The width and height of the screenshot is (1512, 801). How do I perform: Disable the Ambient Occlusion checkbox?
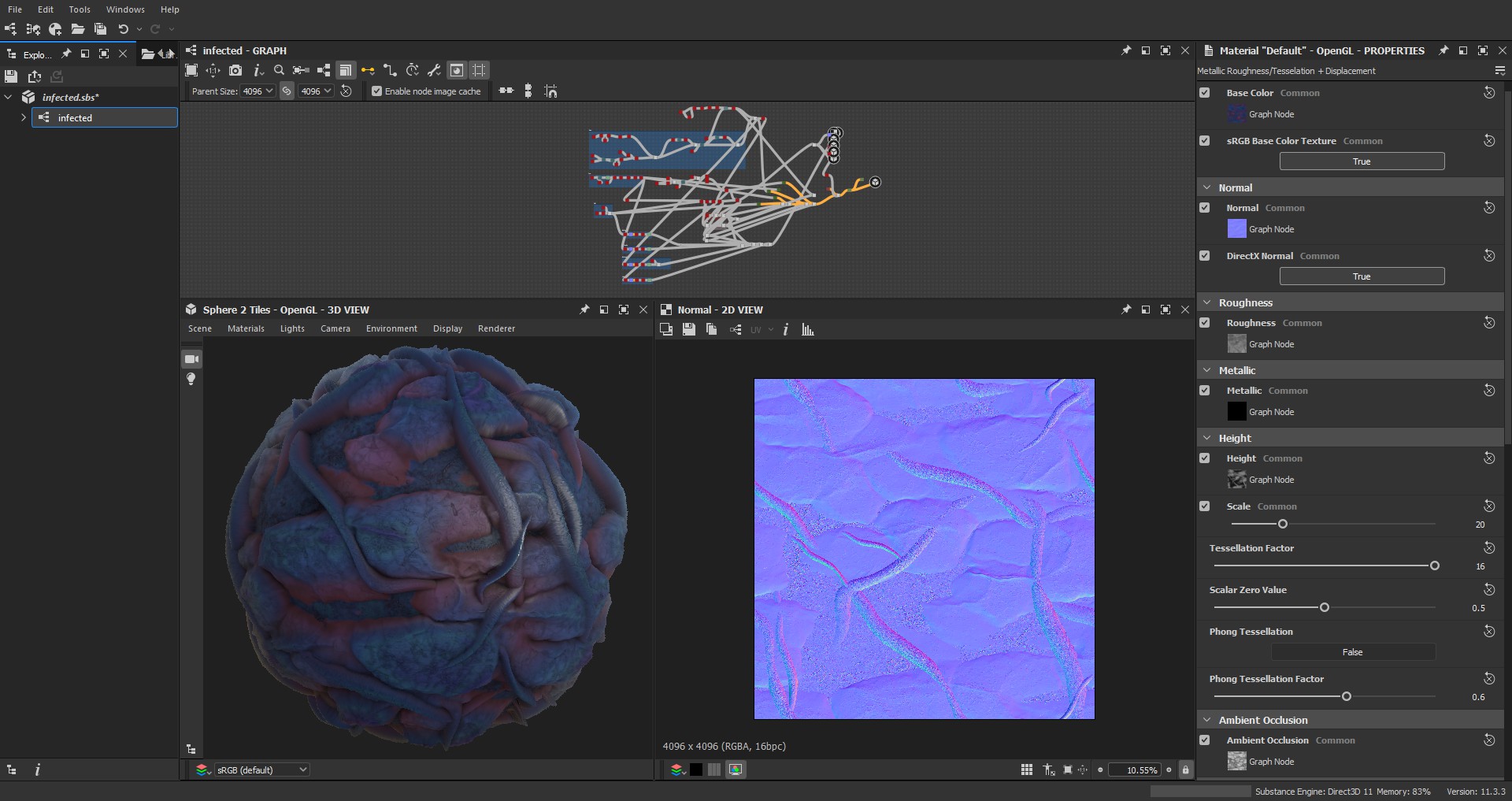1205,740
